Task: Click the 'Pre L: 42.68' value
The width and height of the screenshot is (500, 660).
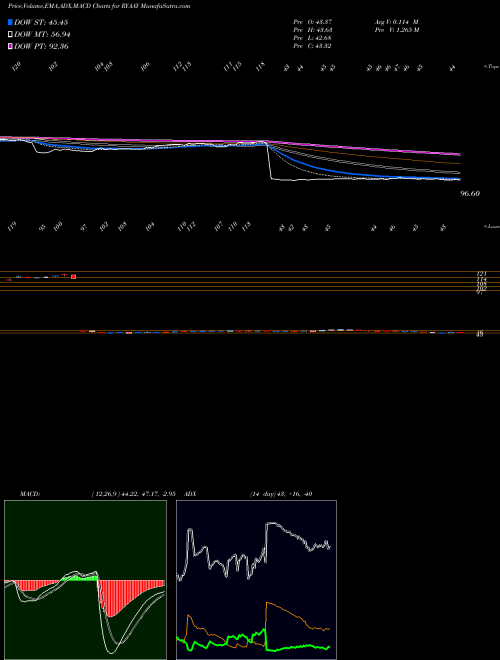Action: [x=313, y=38]
